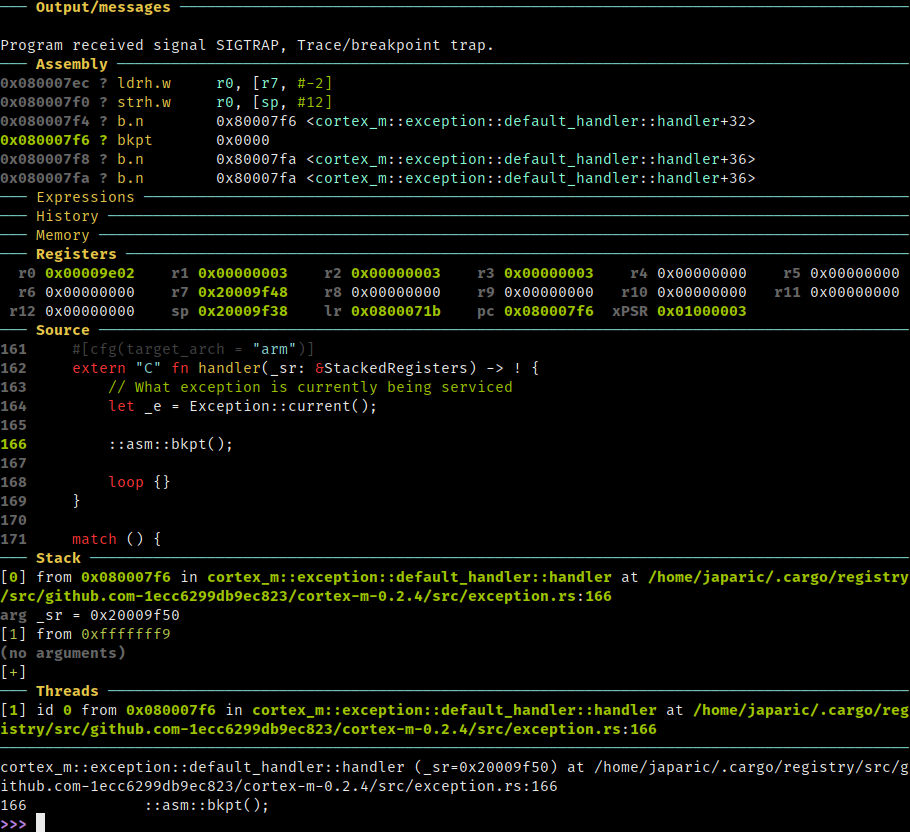Click the sp register value 0x20009f38

click(243, 312)
